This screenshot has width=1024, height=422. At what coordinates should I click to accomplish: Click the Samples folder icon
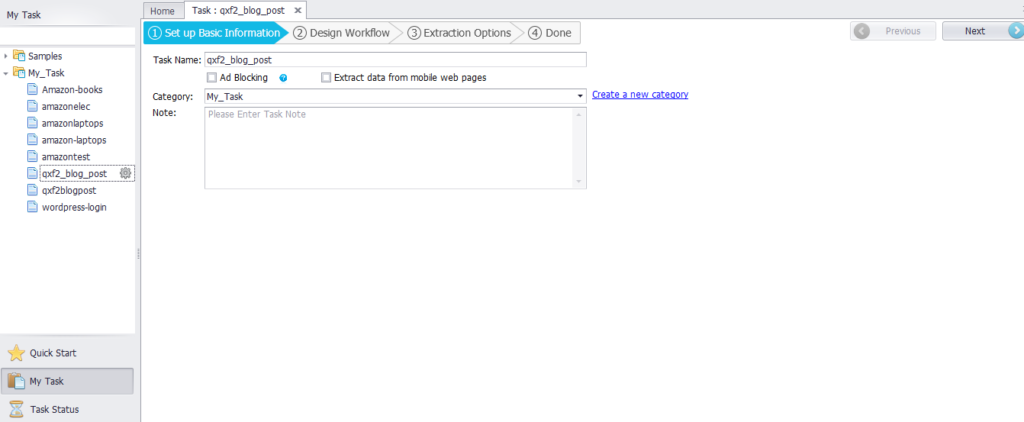point(19,56)
